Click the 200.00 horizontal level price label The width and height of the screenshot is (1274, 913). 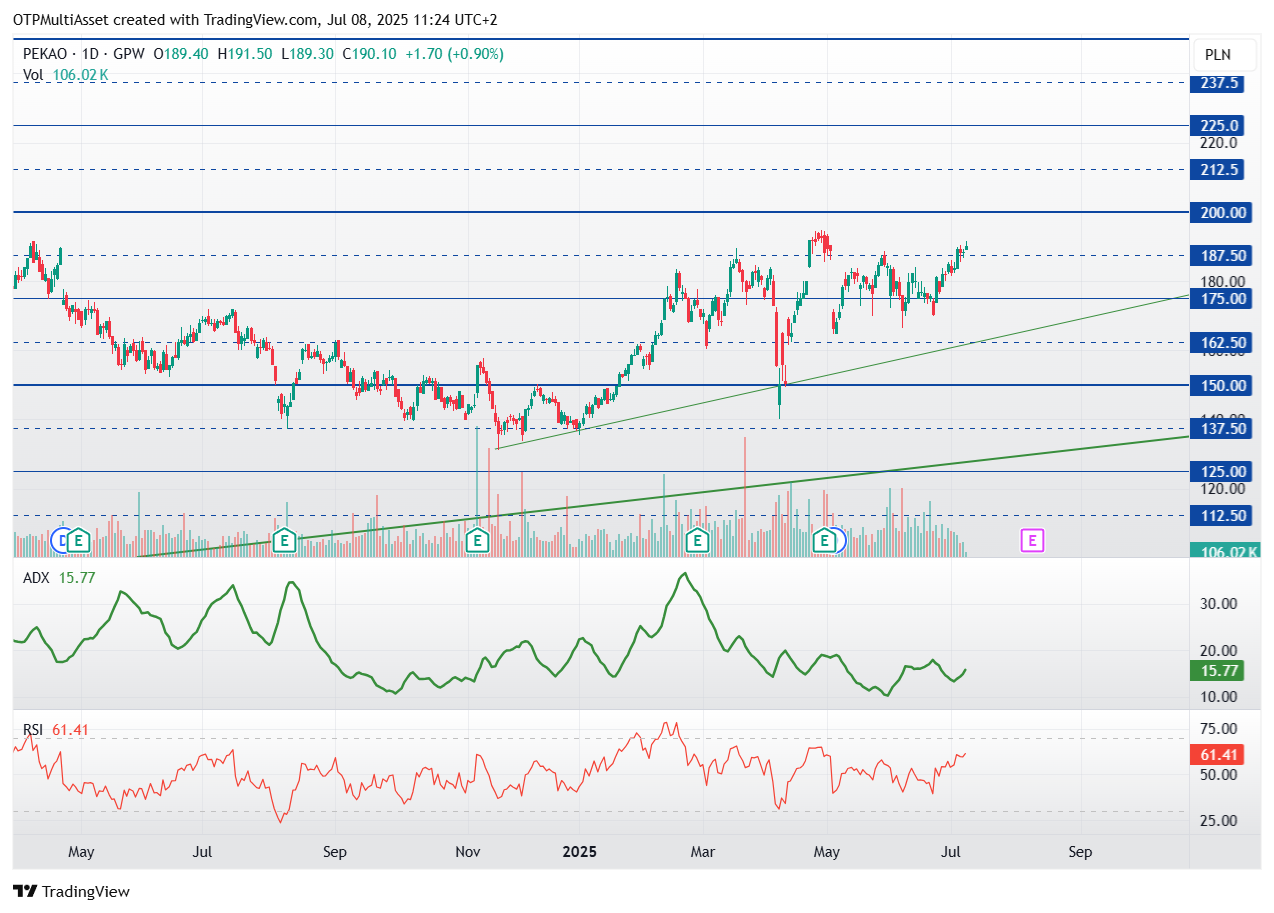pos(1221,212)
